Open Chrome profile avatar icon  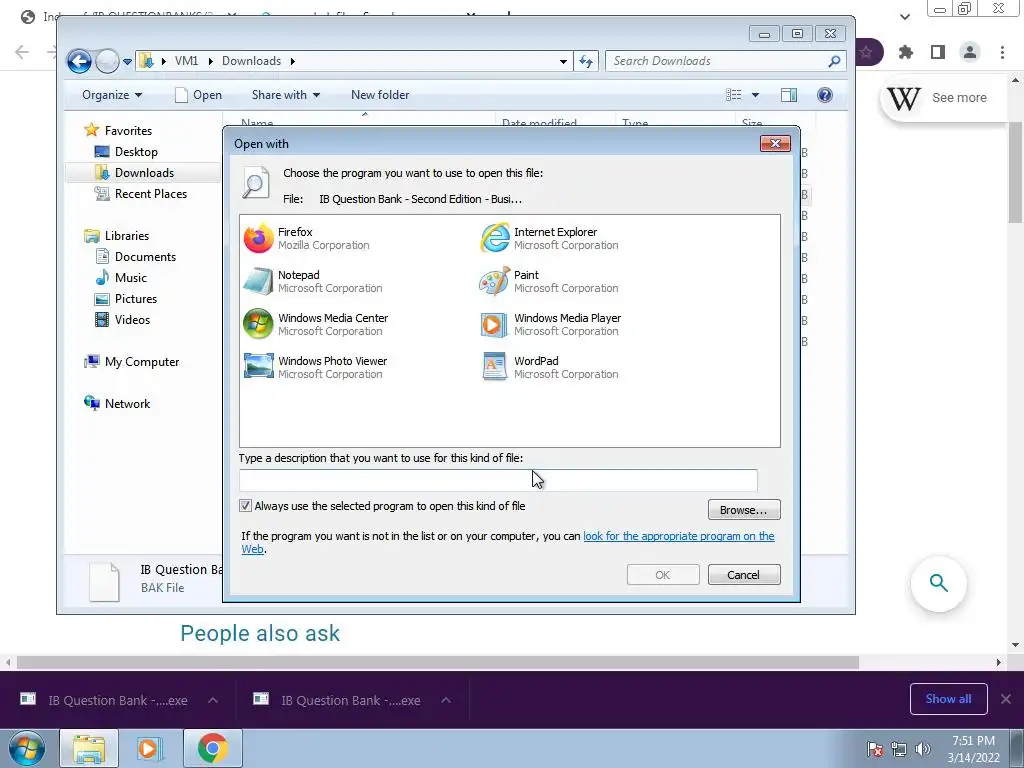[970, 52]
